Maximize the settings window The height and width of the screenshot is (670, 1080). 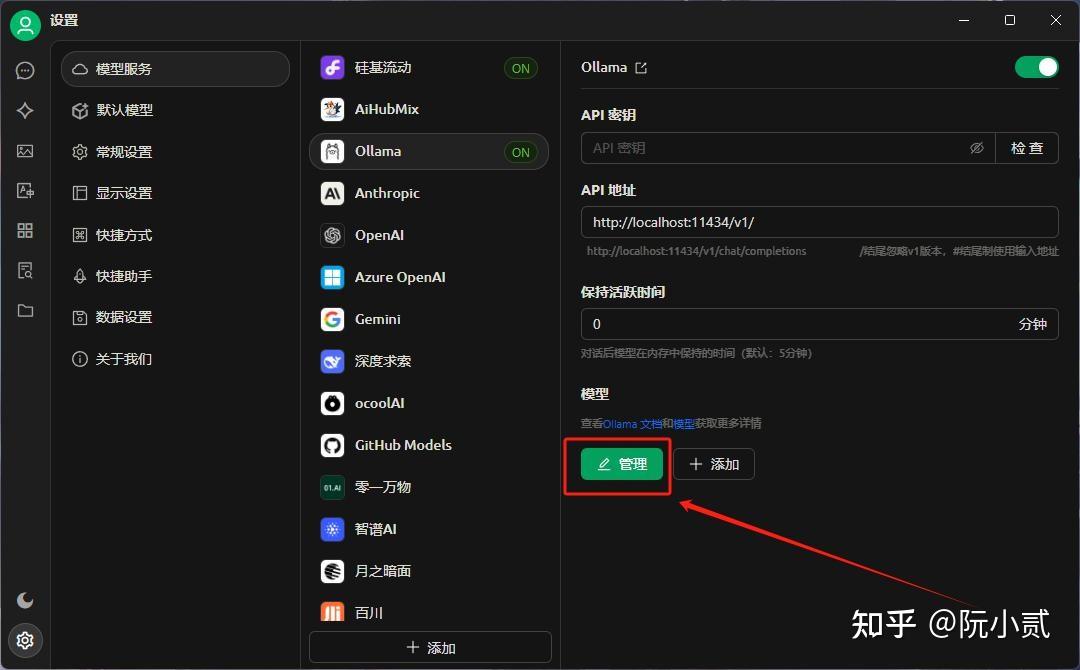(x=1010, y=20)
